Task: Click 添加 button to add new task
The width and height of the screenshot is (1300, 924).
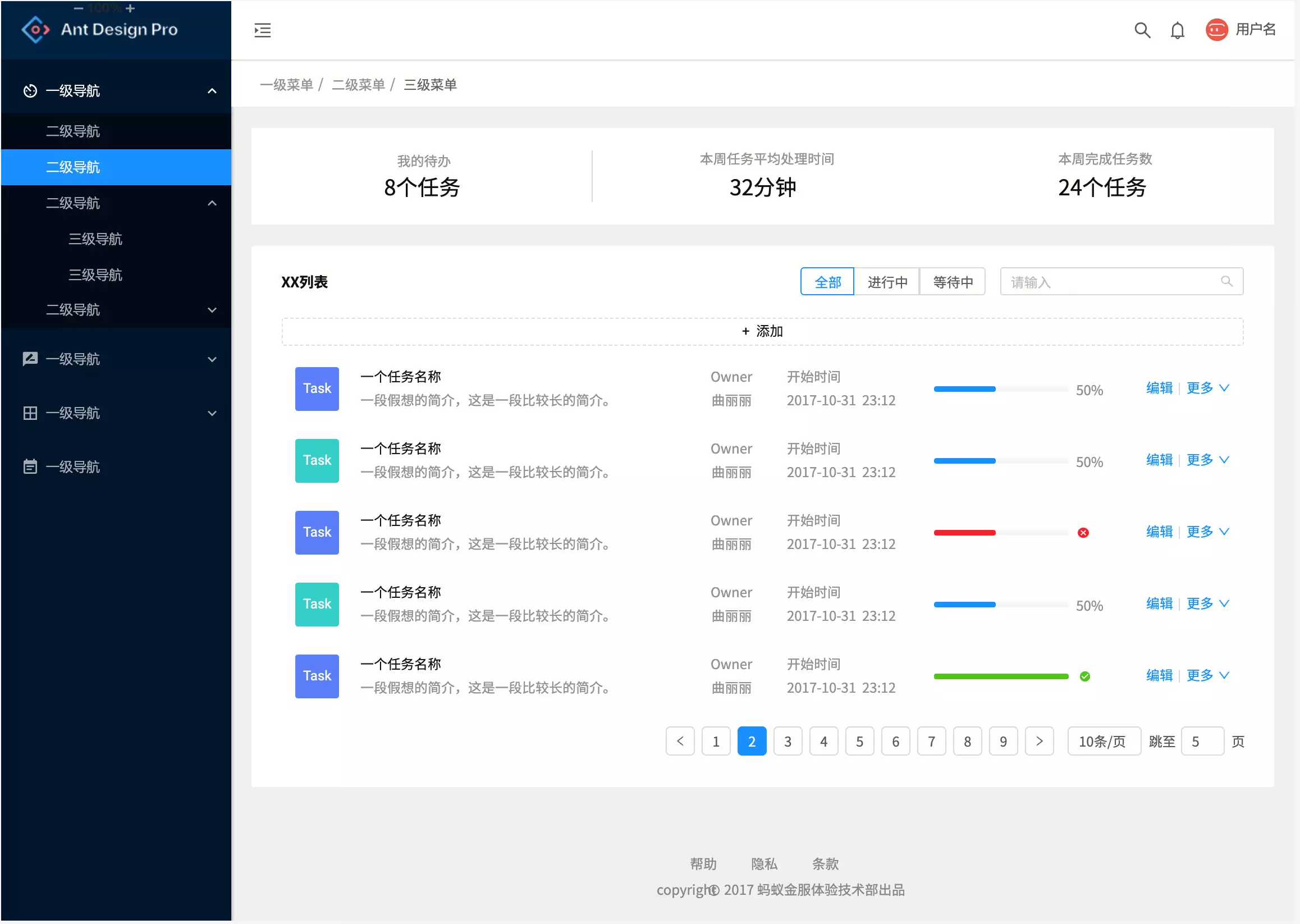Action: tap(763, 329)
